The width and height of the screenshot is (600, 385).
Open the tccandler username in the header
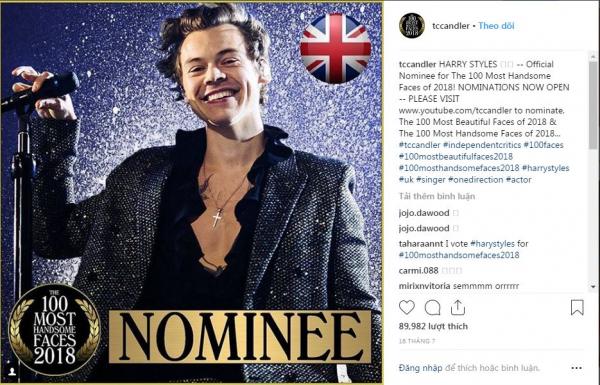tap(450, 26)
